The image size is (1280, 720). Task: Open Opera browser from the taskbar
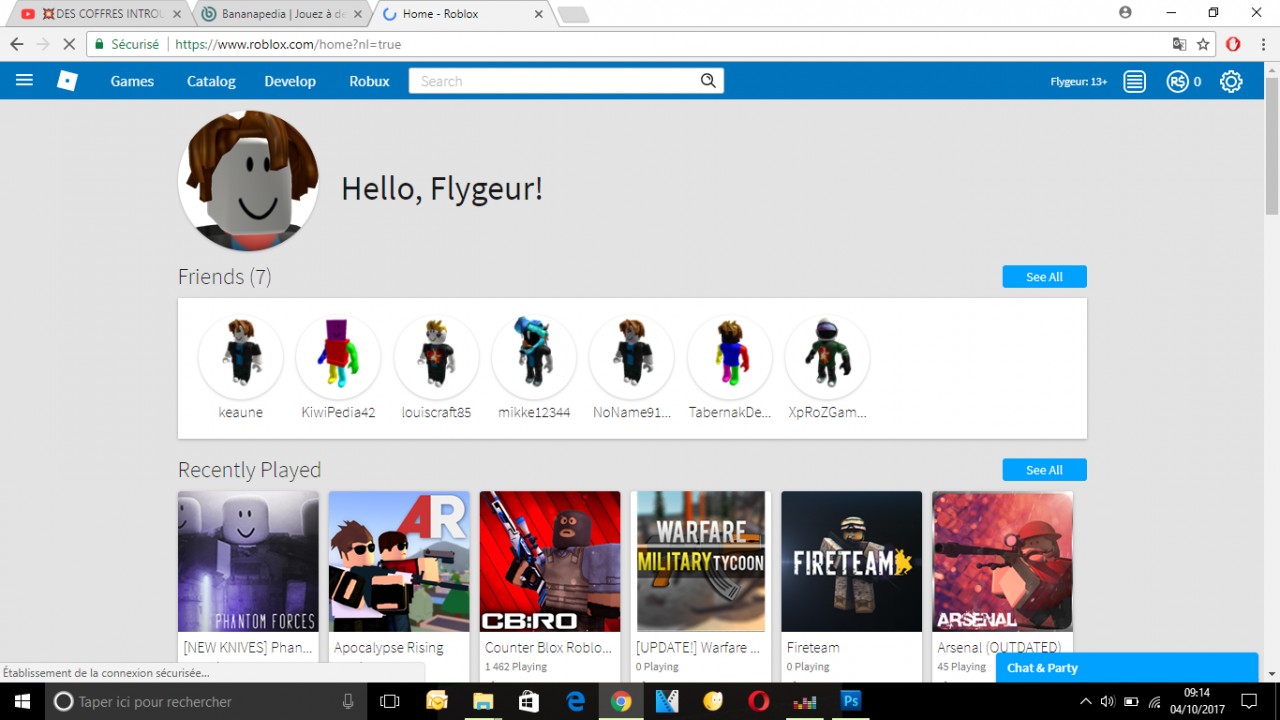coord(759,701)
